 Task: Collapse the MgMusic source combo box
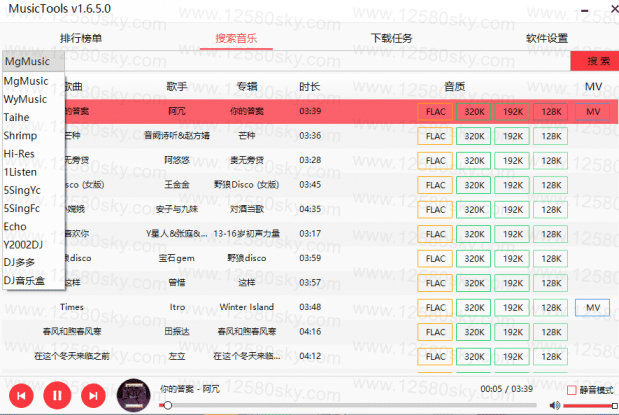(x=33, y=61)
